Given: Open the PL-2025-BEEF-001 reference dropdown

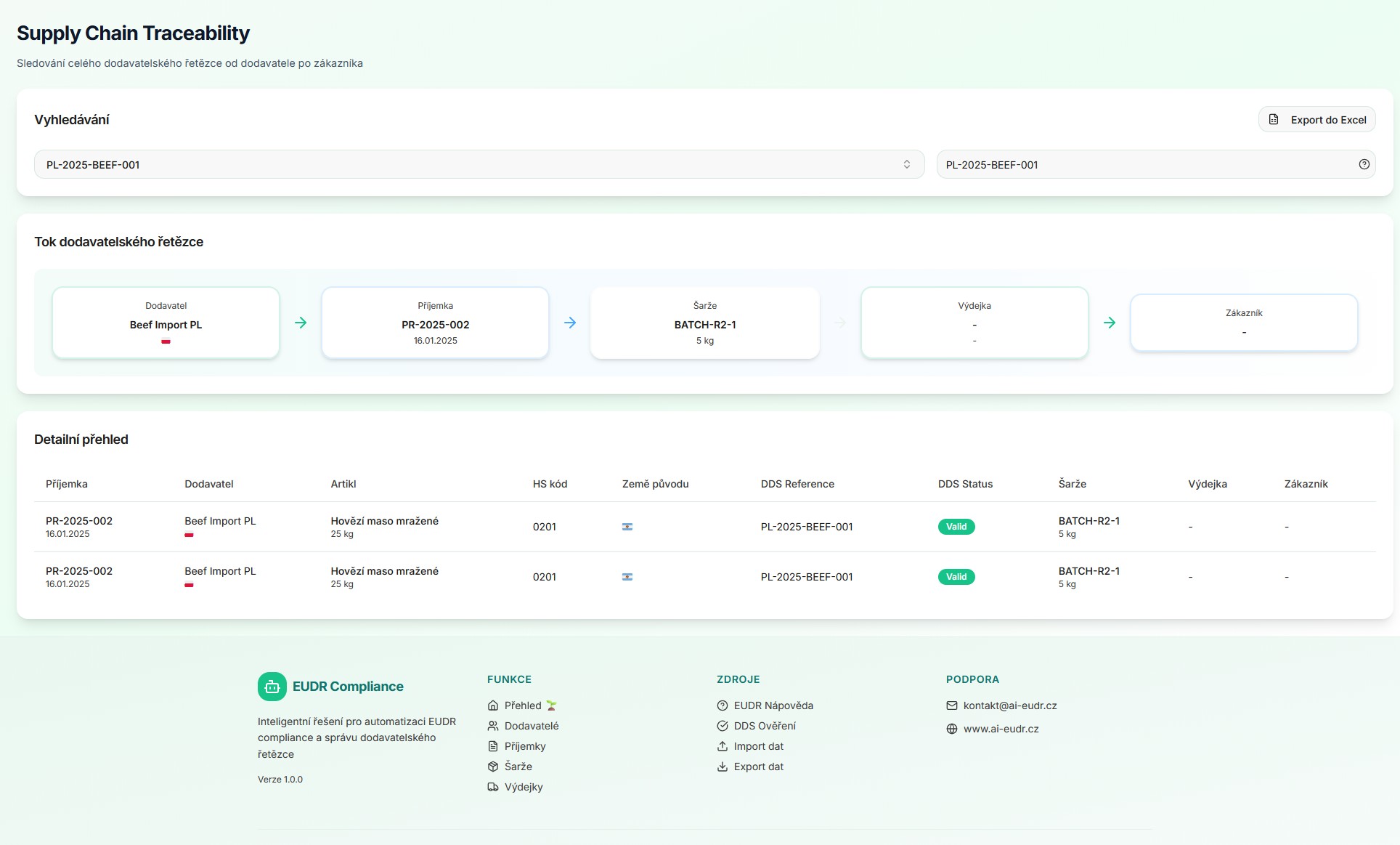Looking at the screenshot, I should [x=472, y=165].
